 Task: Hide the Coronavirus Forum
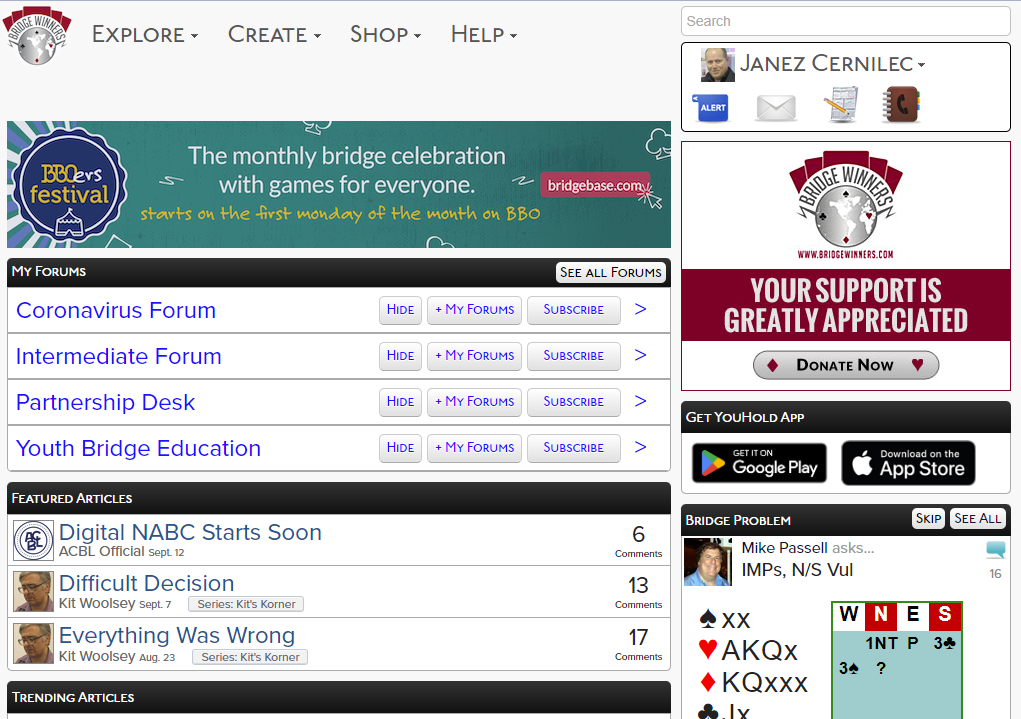[400, 310]
